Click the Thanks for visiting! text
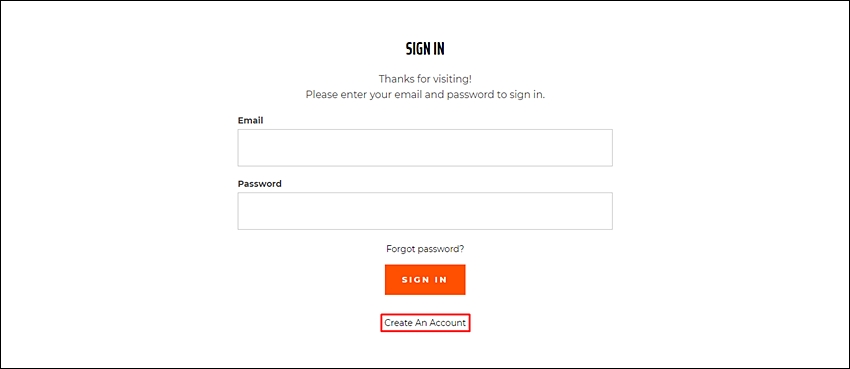 pos(425,79)
